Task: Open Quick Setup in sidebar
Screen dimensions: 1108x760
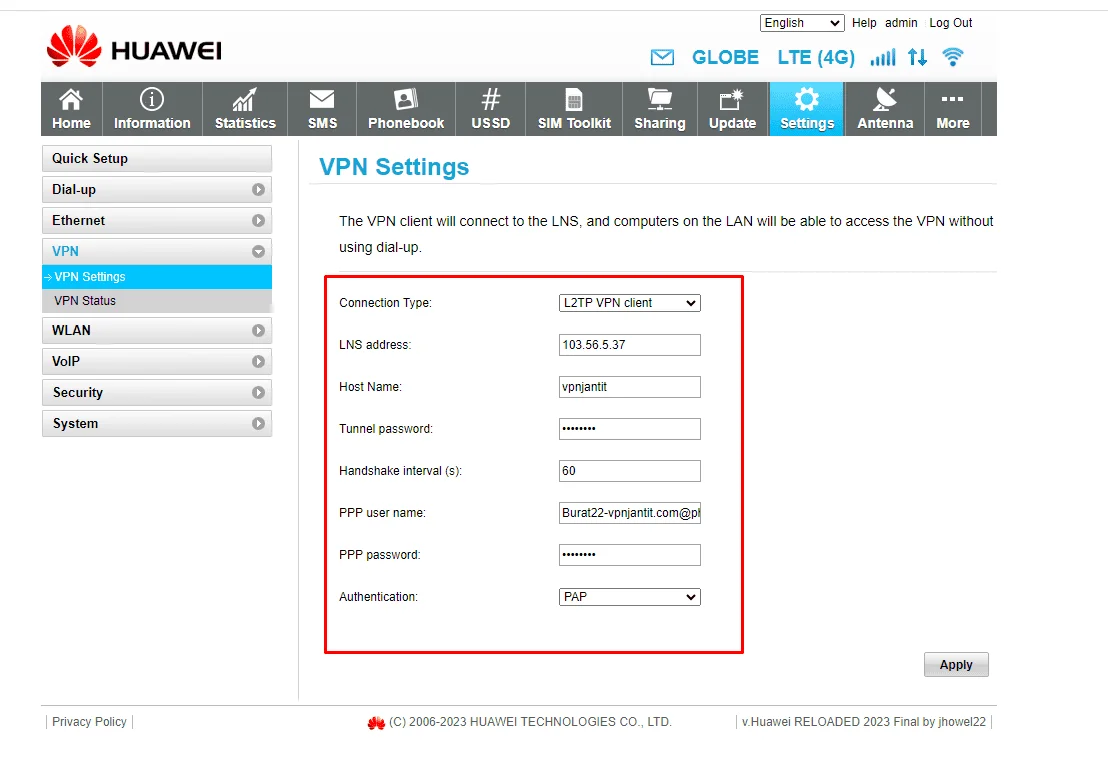Action: tap(157, 158)
